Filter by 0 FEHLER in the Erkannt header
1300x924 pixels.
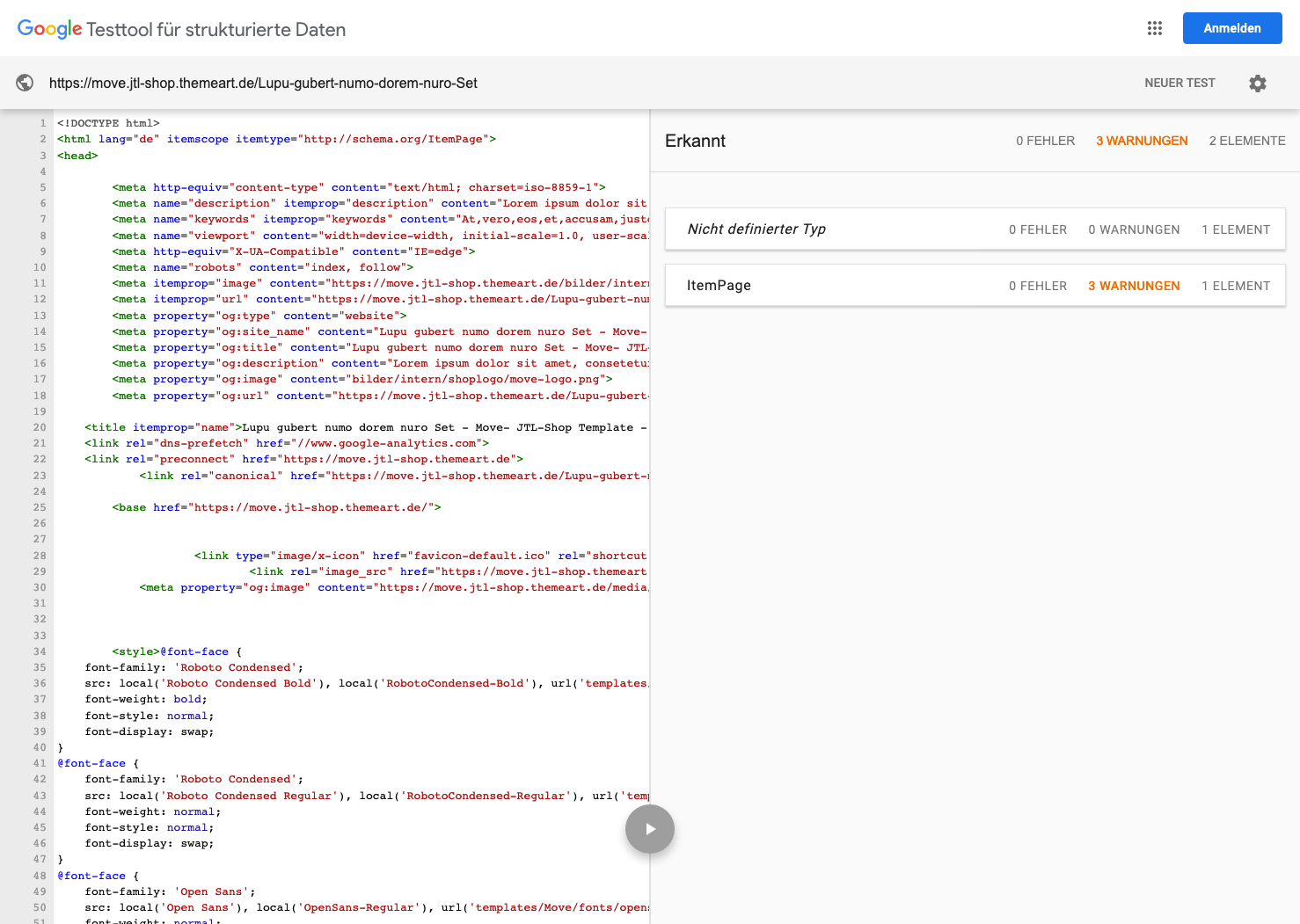1045,141
